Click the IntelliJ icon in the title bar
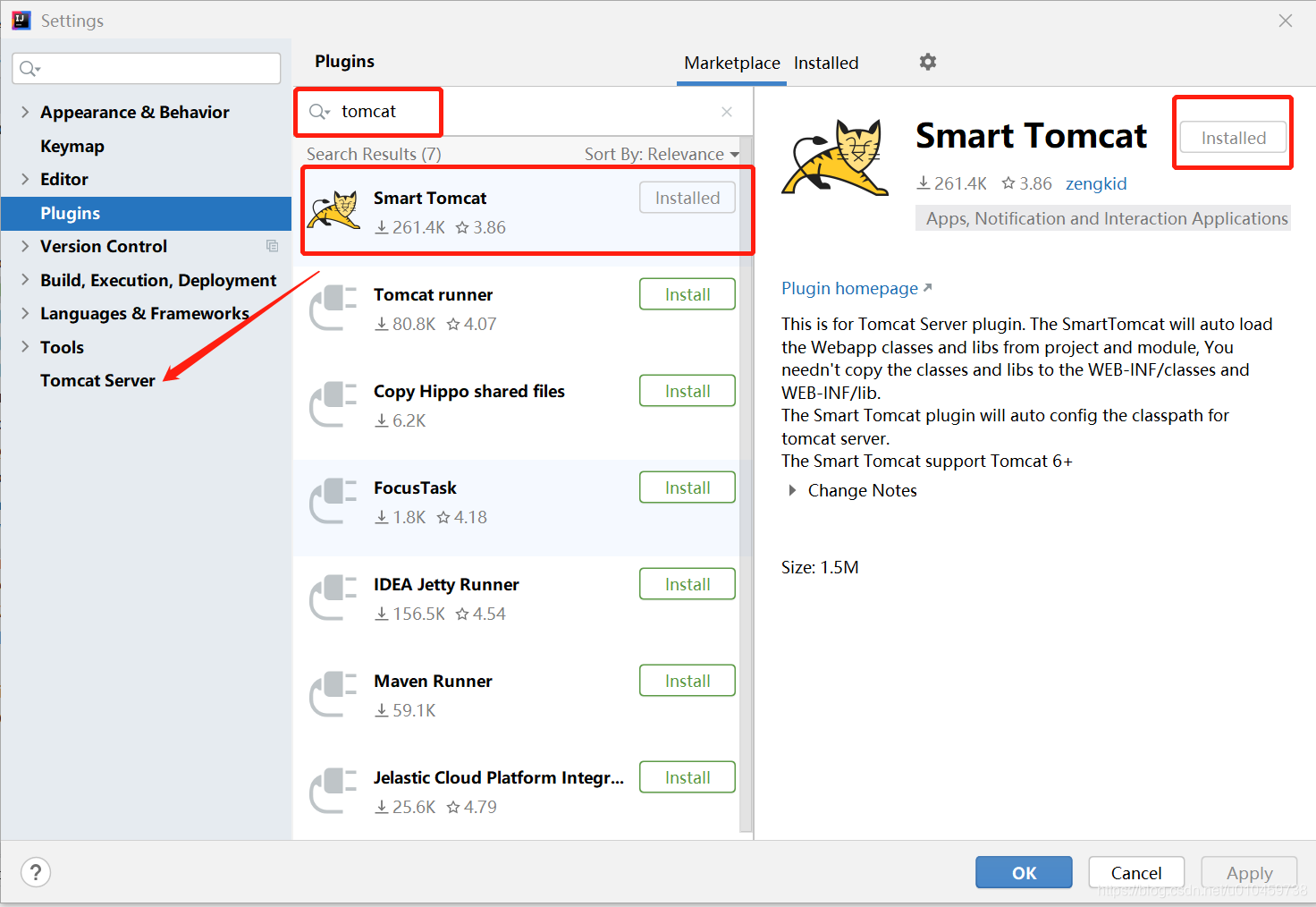 pos(21,20)
